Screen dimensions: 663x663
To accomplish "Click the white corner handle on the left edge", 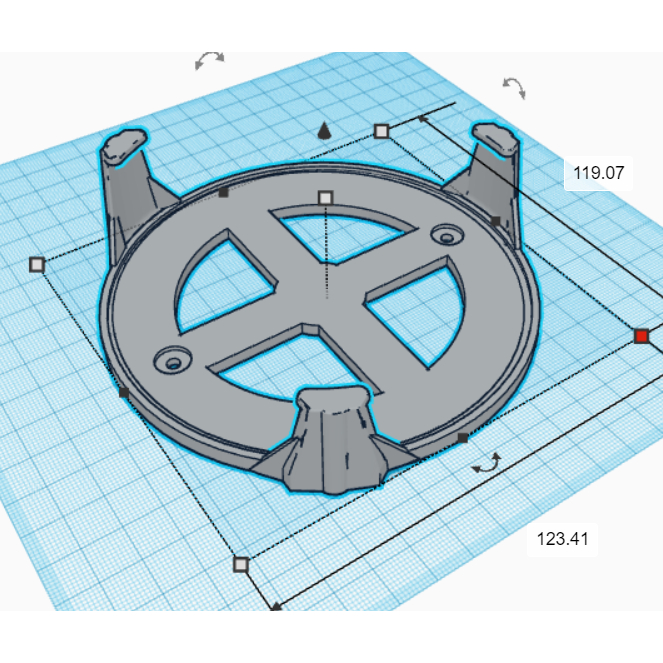I will (37, 264).
